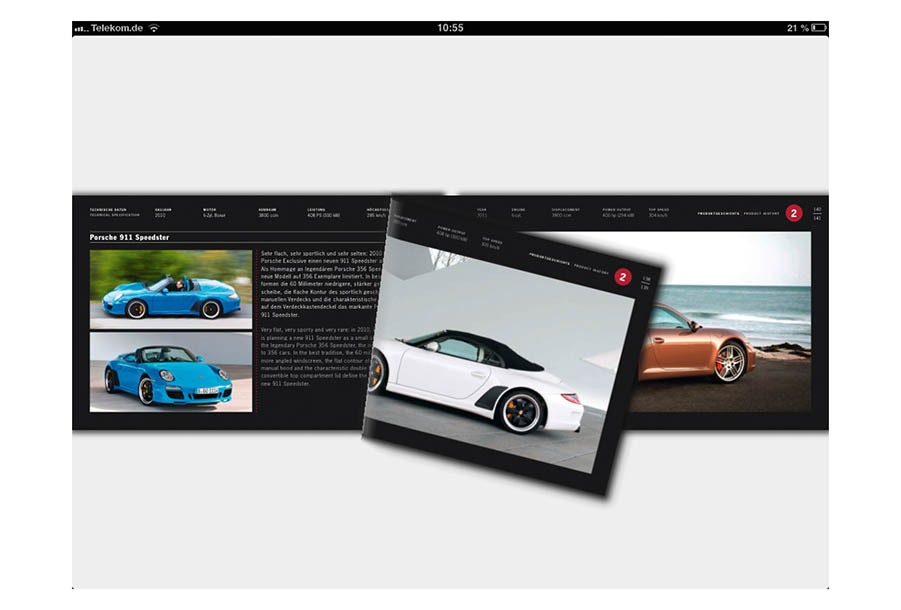
Task: Tap the Leistung 408 PS specification
Action: point(324,213)
